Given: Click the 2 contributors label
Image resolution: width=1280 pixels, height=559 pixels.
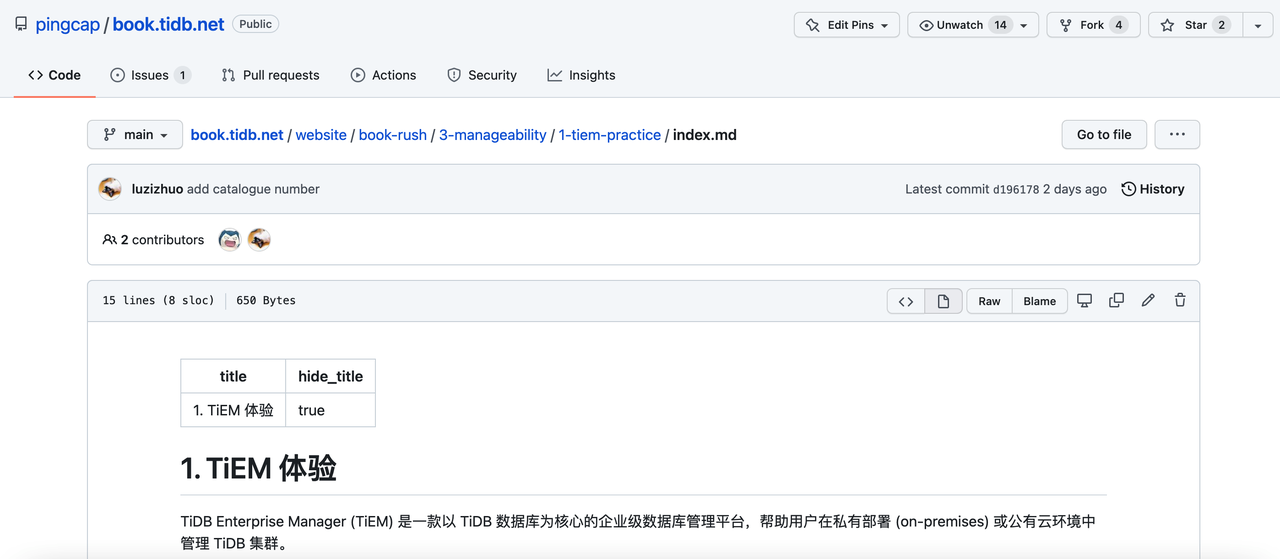Looking at the screenshot, I should (x=153, y=240).
